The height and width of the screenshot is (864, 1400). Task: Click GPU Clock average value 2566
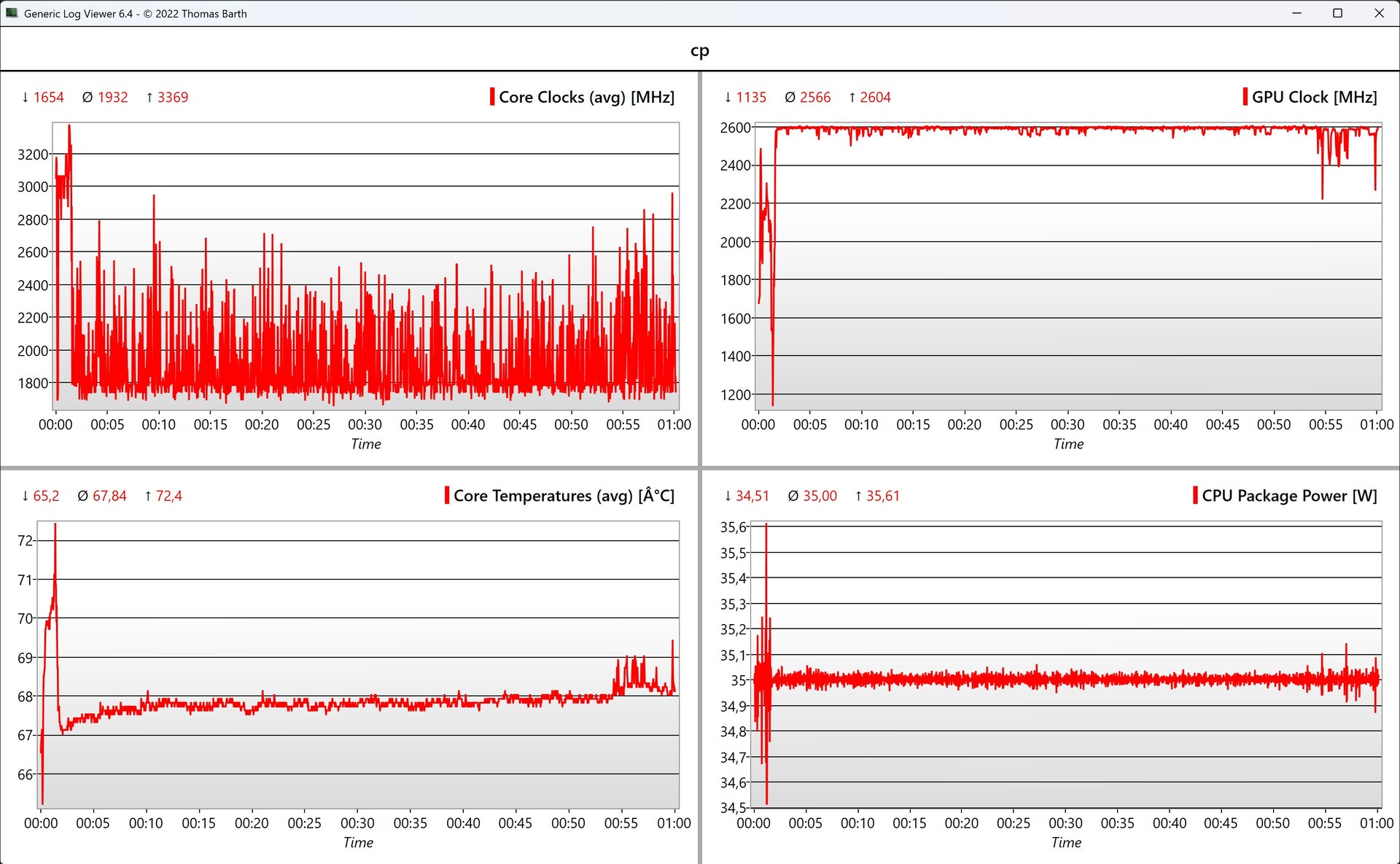[814, 97]
